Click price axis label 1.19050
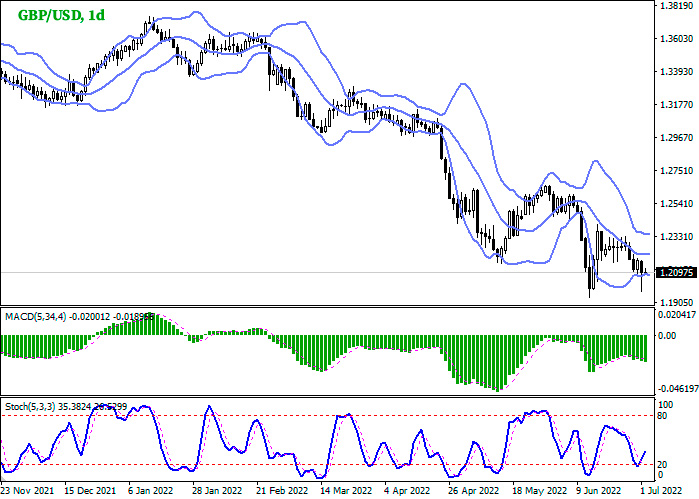This screenshot has height=499, width=699. [x=677, y=303]
